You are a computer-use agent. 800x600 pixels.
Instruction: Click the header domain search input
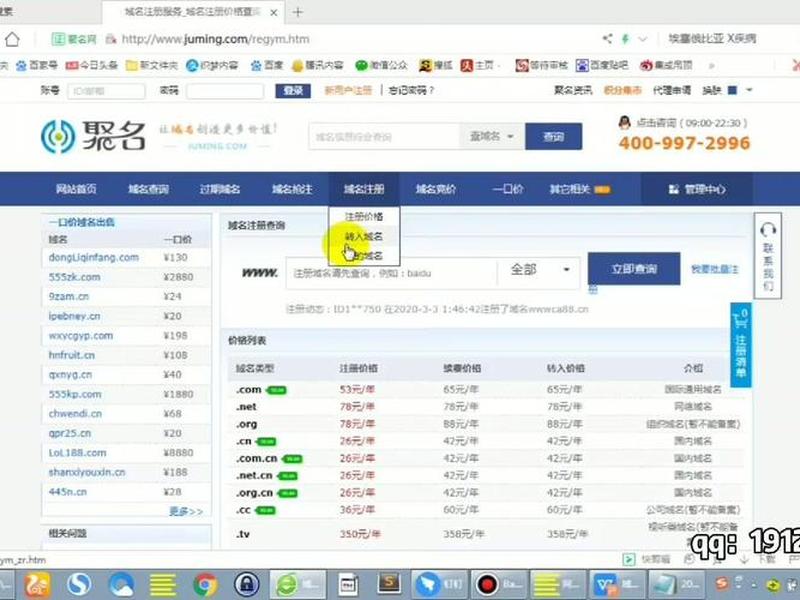[x=384, y=137]
